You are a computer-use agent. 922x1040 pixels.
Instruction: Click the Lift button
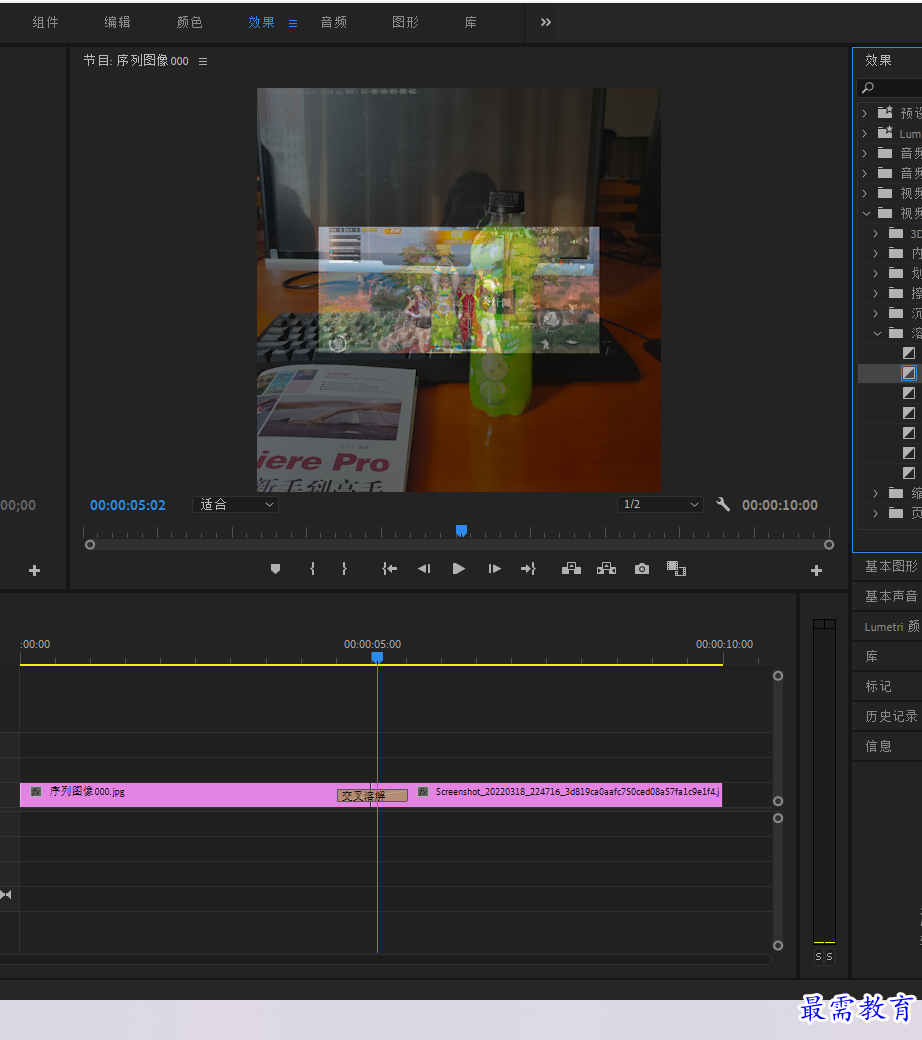[571, 568]
